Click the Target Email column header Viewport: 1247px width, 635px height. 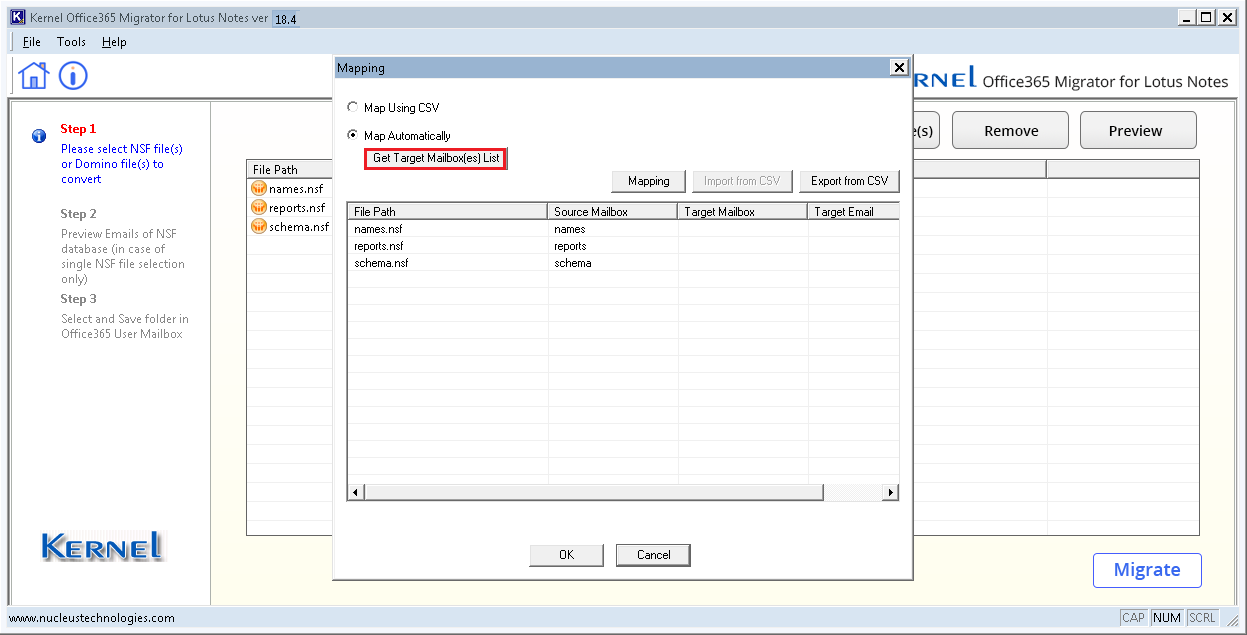point(853,212)
